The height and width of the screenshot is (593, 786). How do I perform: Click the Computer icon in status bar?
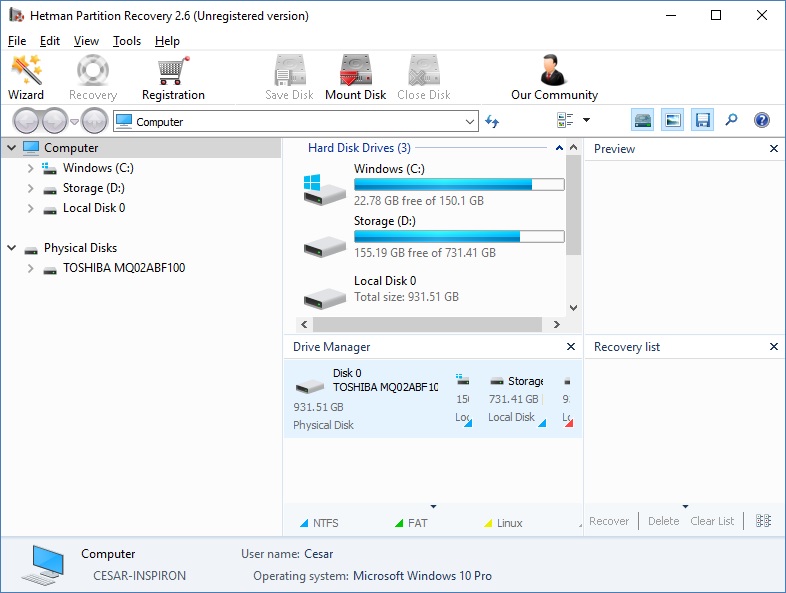[43, 565]
